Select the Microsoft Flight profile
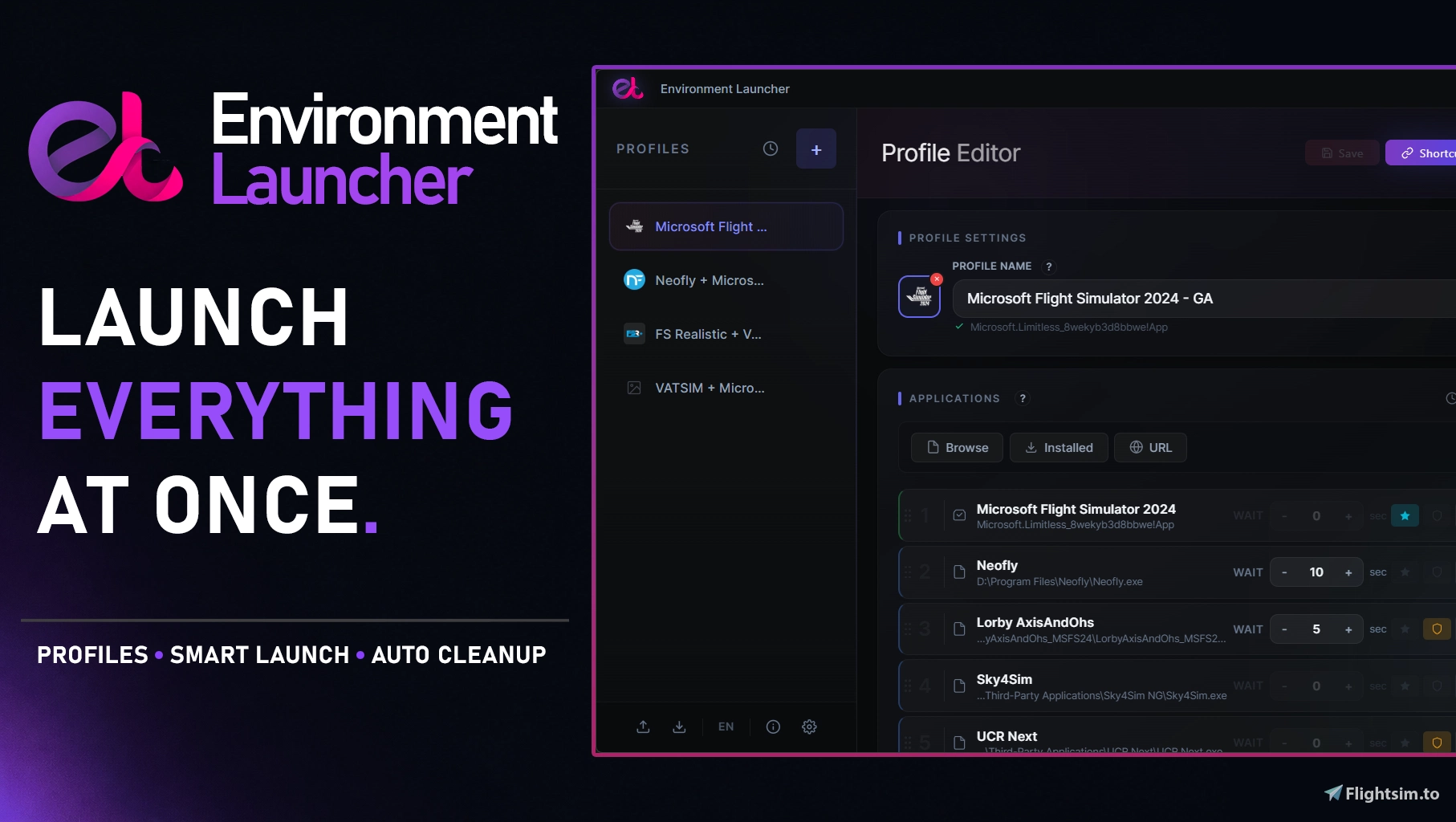The width and height of the screenshot is (1456, 822). coord(726,226)
